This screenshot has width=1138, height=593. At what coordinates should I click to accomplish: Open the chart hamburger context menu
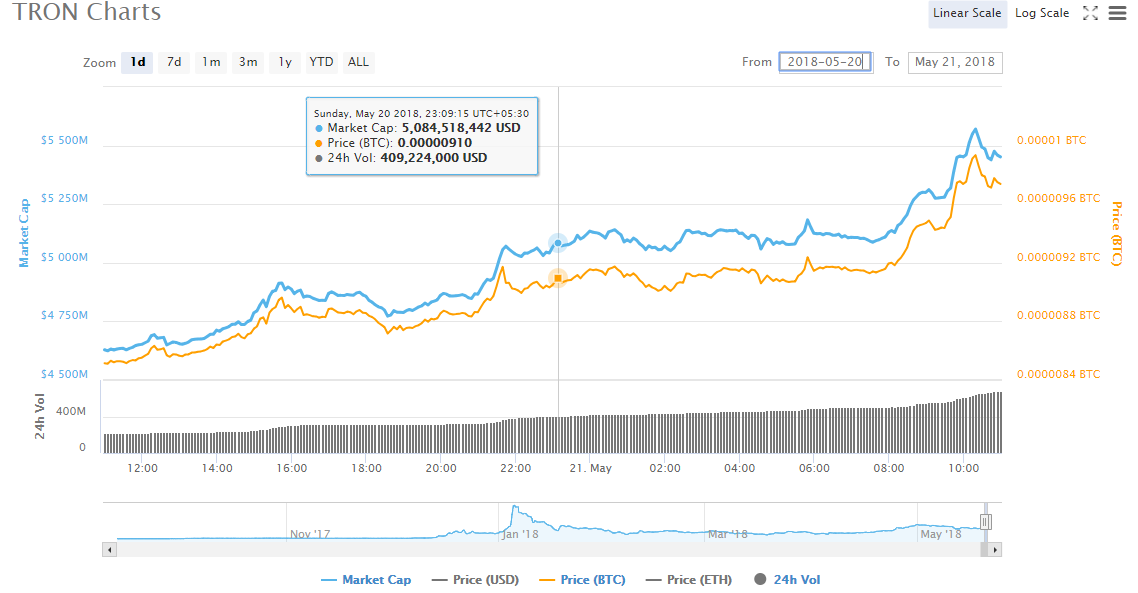(1118, 13)
